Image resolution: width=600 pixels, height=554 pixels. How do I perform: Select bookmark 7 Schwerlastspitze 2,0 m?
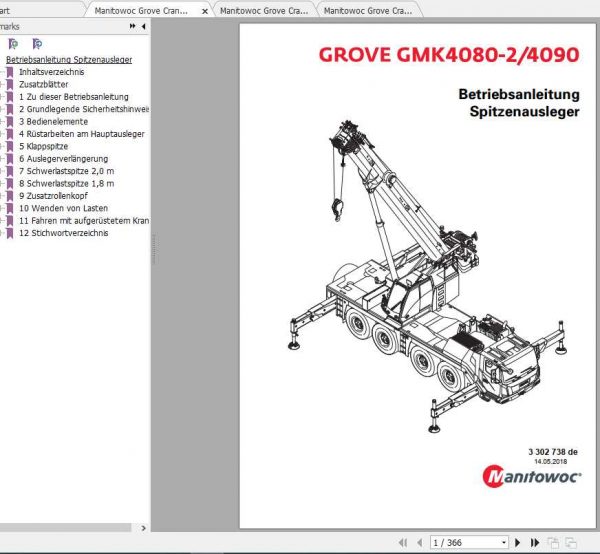tap(67, 171)
